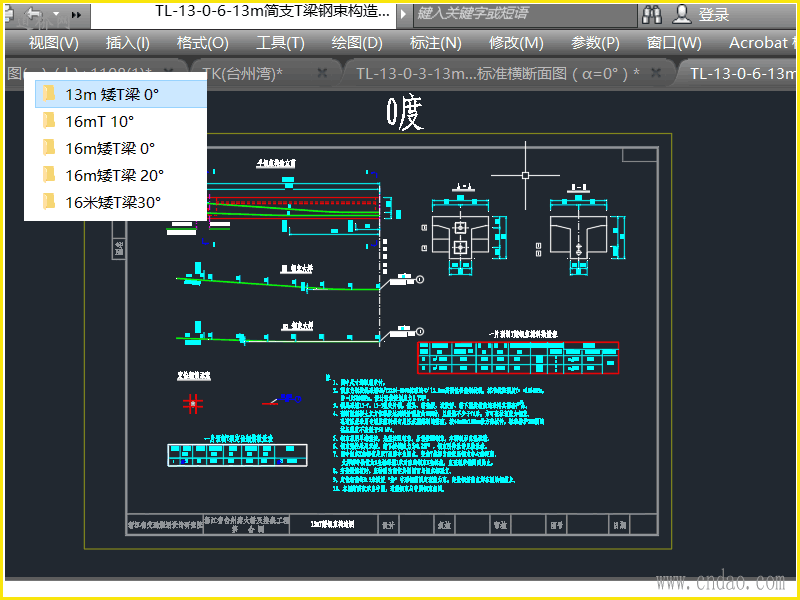Open the 插入(I) menu
The image size is (800, 600).
pyautogui.click(x=128, y=43)
